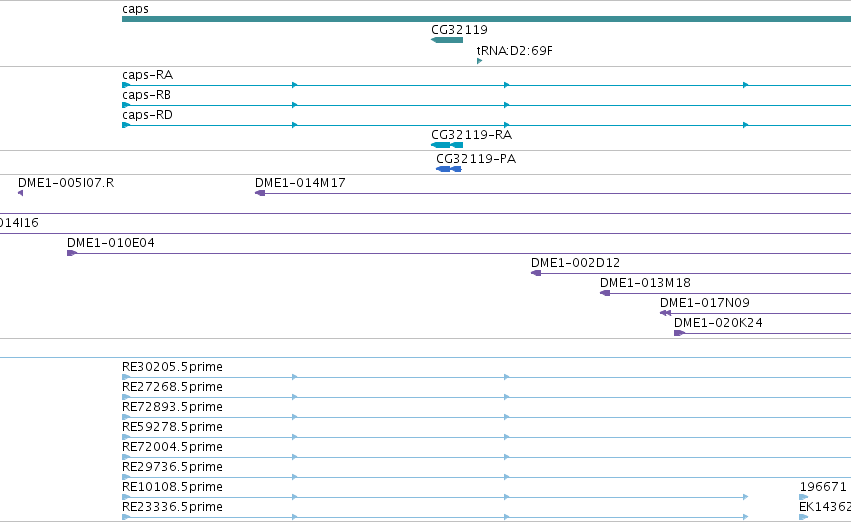The height and width of the screenshot is (522, 851).
Task: Click the RE72893.5prime EST label
Action: (x=172, y=407)
